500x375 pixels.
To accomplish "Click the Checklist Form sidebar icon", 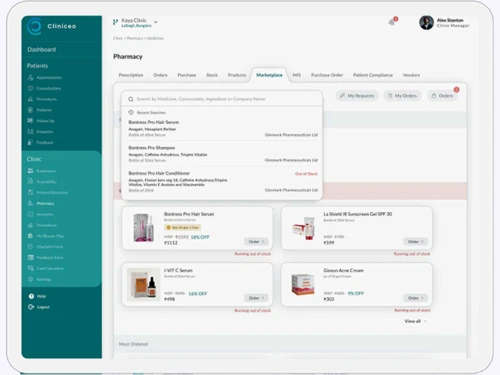I will click(x=30, y=247).
